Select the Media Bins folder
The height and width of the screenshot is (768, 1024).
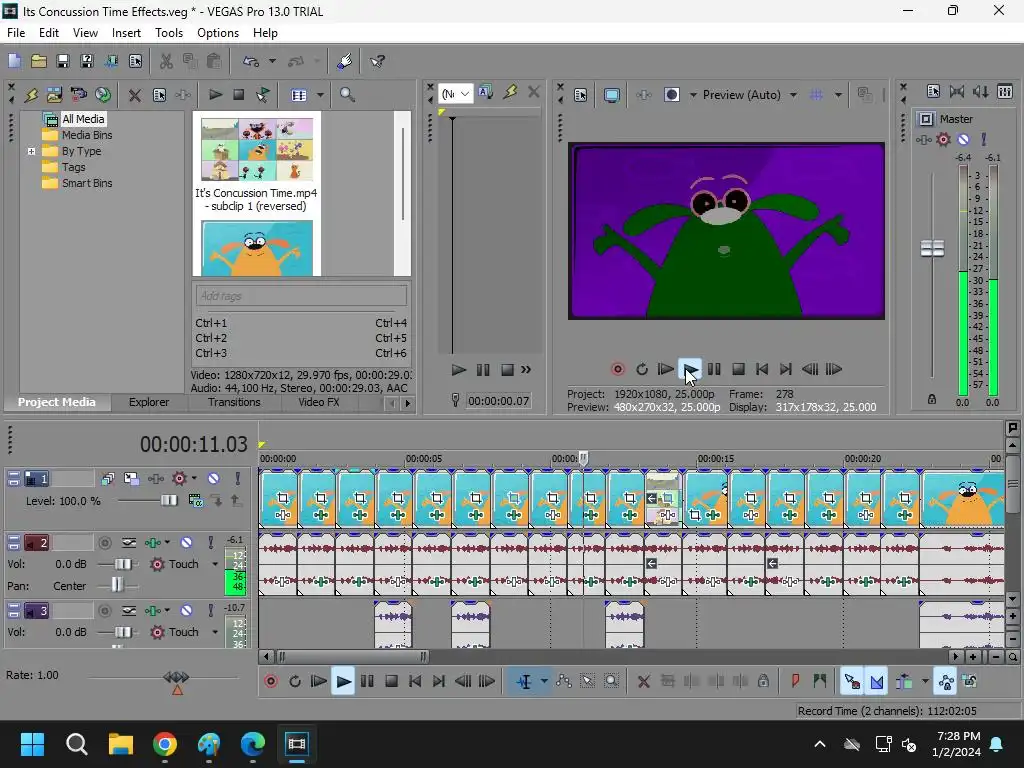tap(87, 135)
